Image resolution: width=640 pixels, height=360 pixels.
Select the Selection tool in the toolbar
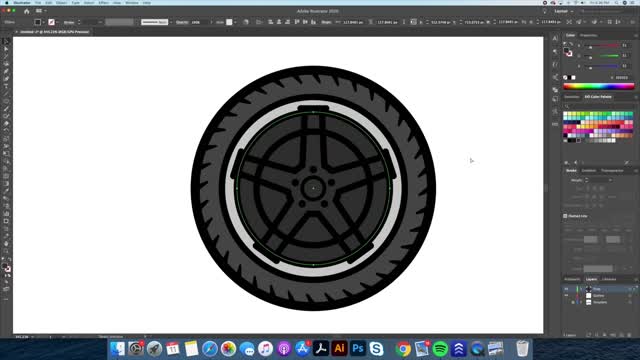(x=6, y=42)
